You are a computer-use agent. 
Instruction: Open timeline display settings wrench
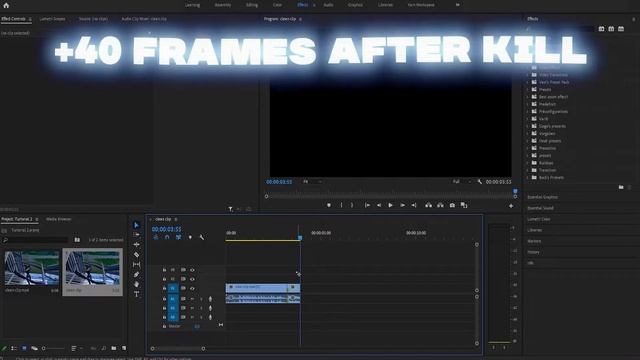202,237
